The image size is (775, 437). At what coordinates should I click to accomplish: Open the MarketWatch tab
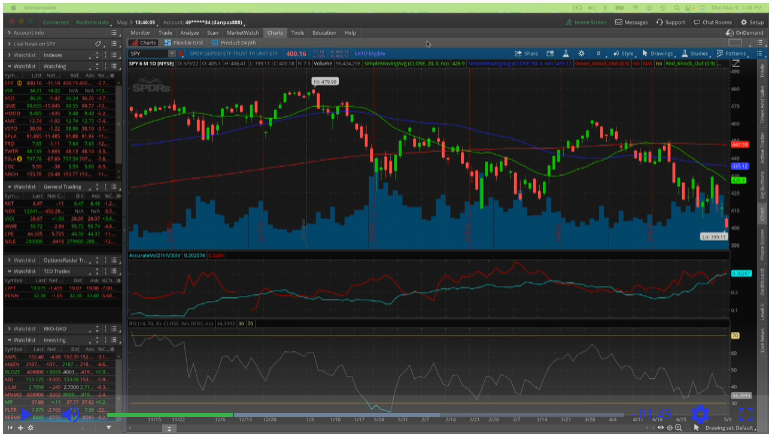(x=243, y=33)
